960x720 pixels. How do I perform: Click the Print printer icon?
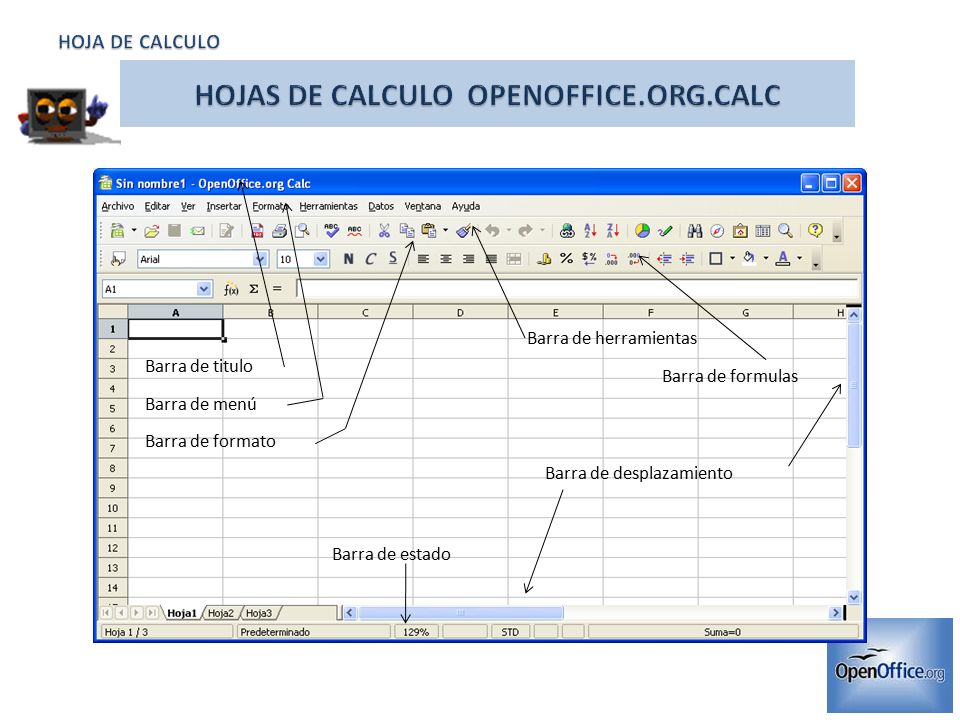pyautogui.click(x=279, y=231)
